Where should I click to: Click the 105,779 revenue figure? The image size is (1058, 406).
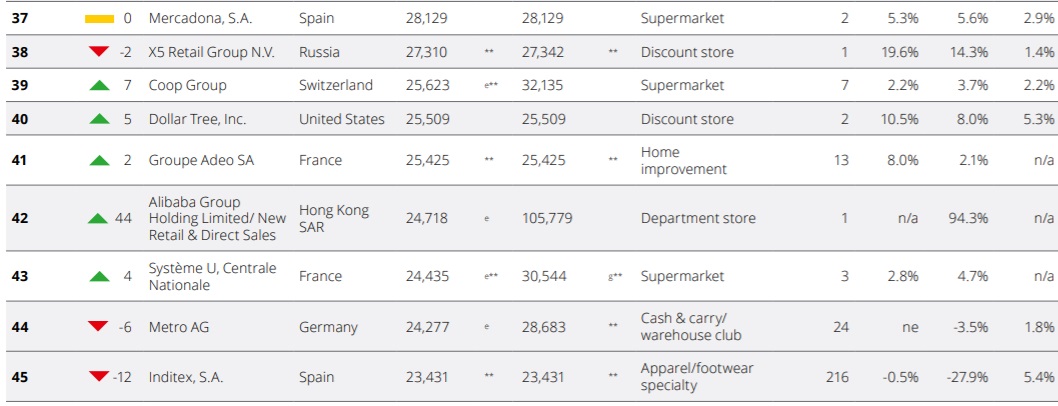pyautogui.click(x=547, y=219)
